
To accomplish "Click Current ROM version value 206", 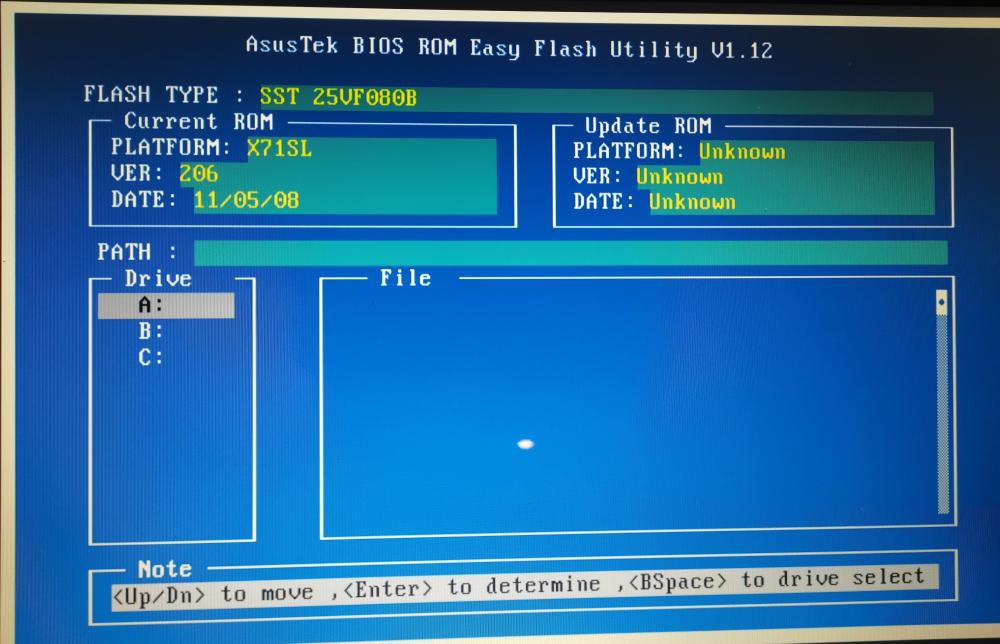I will point(198,173).
